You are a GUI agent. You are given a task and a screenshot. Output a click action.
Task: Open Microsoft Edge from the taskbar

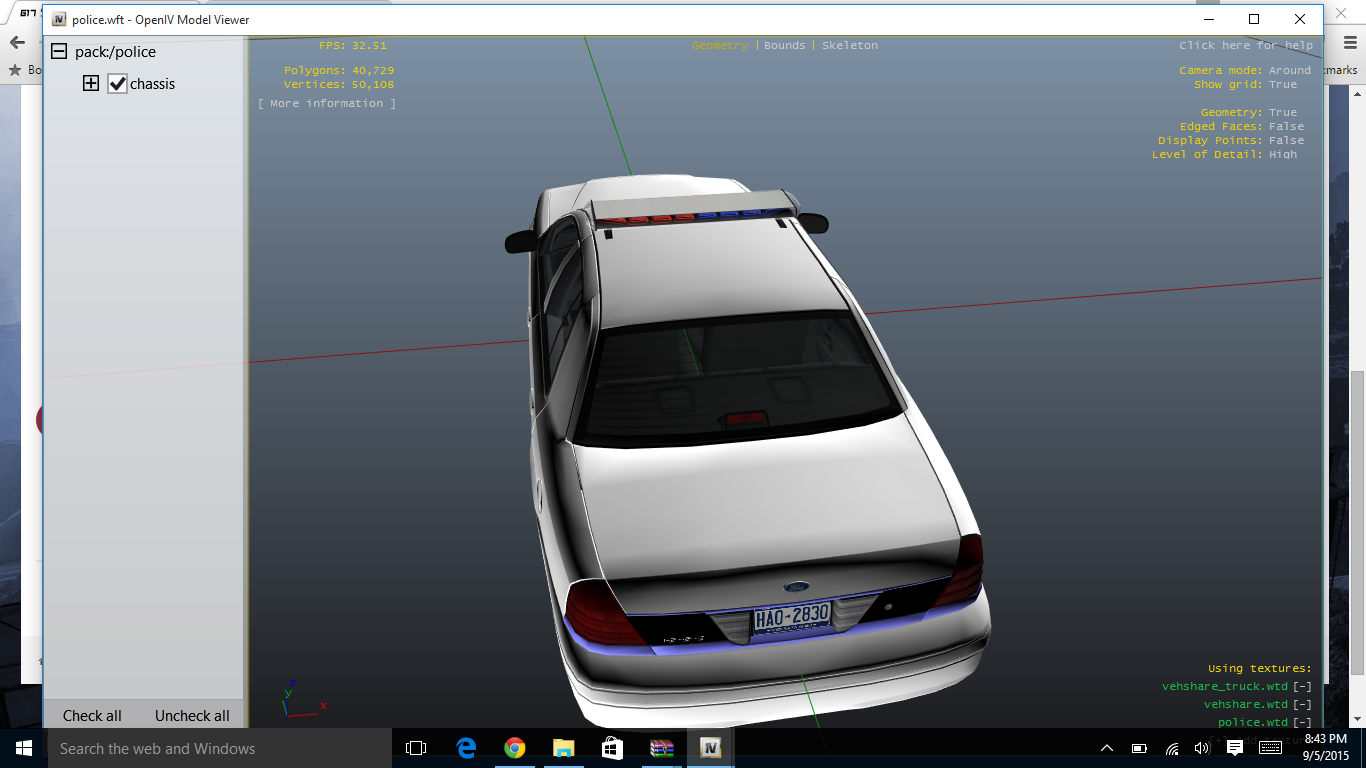(466, 748)
